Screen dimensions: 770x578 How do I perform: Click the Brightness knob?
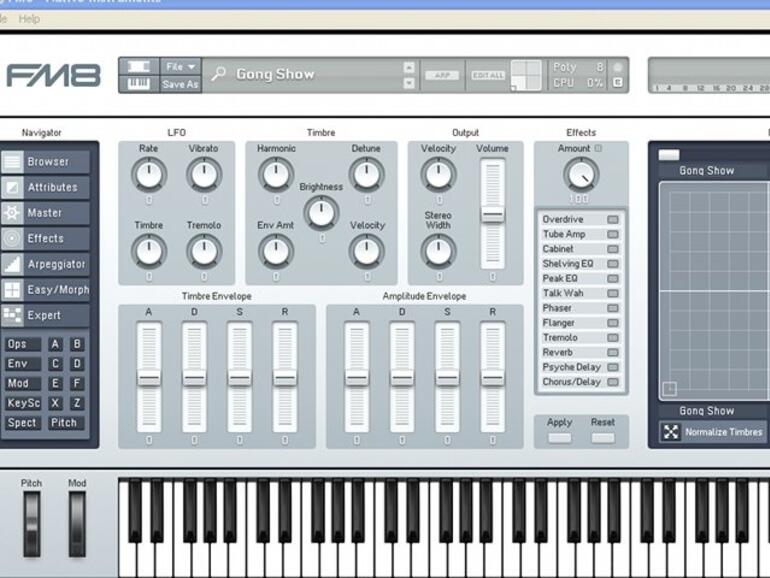tap(321, 213)
